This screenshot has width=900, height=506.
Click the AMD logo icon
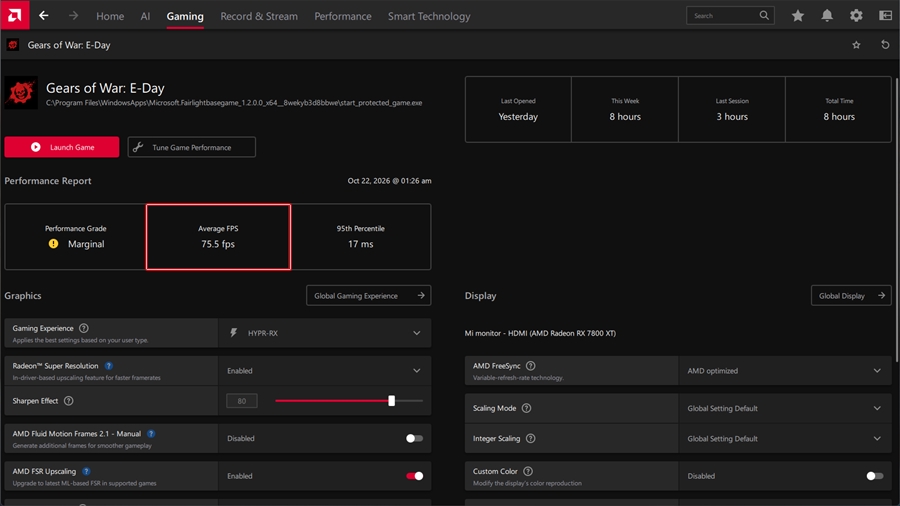pos(14,15)
